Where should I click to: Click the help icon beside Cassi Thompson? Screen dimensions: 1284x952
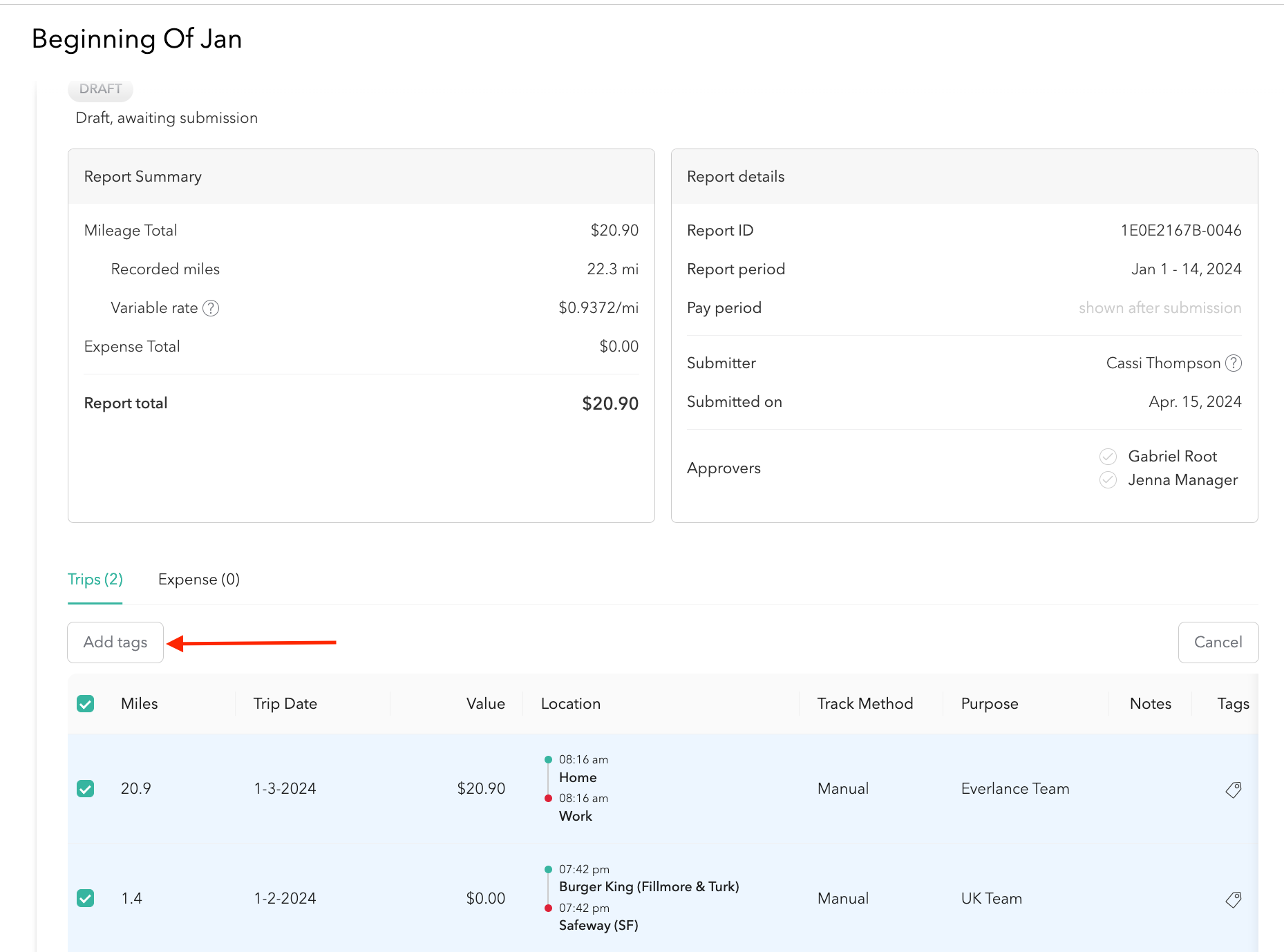point(1233,363)
